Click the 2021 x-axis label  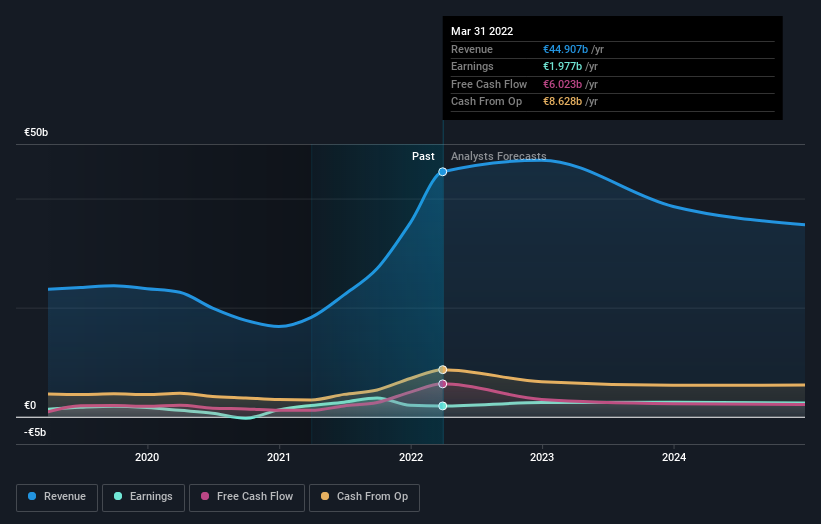[279, 457]
